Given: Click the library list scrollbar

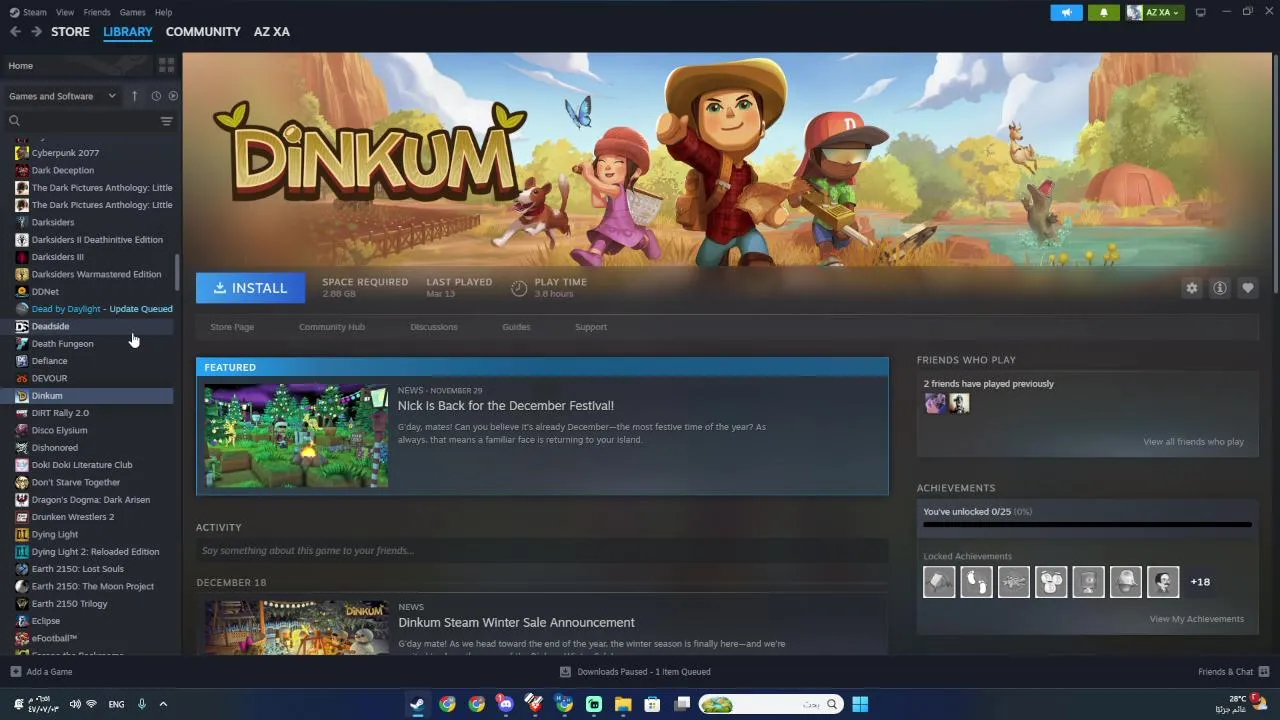Looking at the screenshot, I should pyautogui.click(x=177, y=270).
